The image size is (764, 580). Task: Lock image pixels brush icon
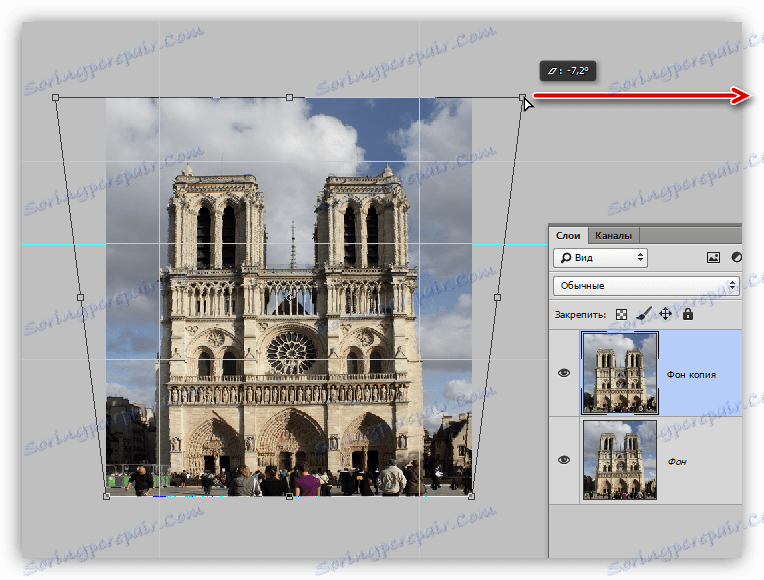coord(644,314)
